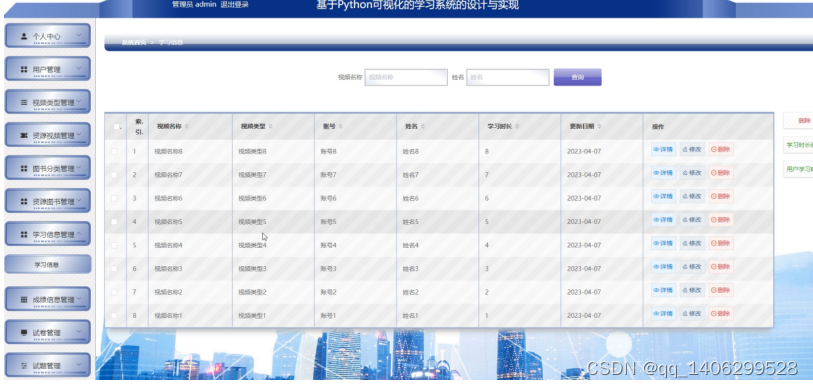This screenshot has width=813, height=388.
Task: Click 修改 for 视频名称6 row
Action: [692, 196]
